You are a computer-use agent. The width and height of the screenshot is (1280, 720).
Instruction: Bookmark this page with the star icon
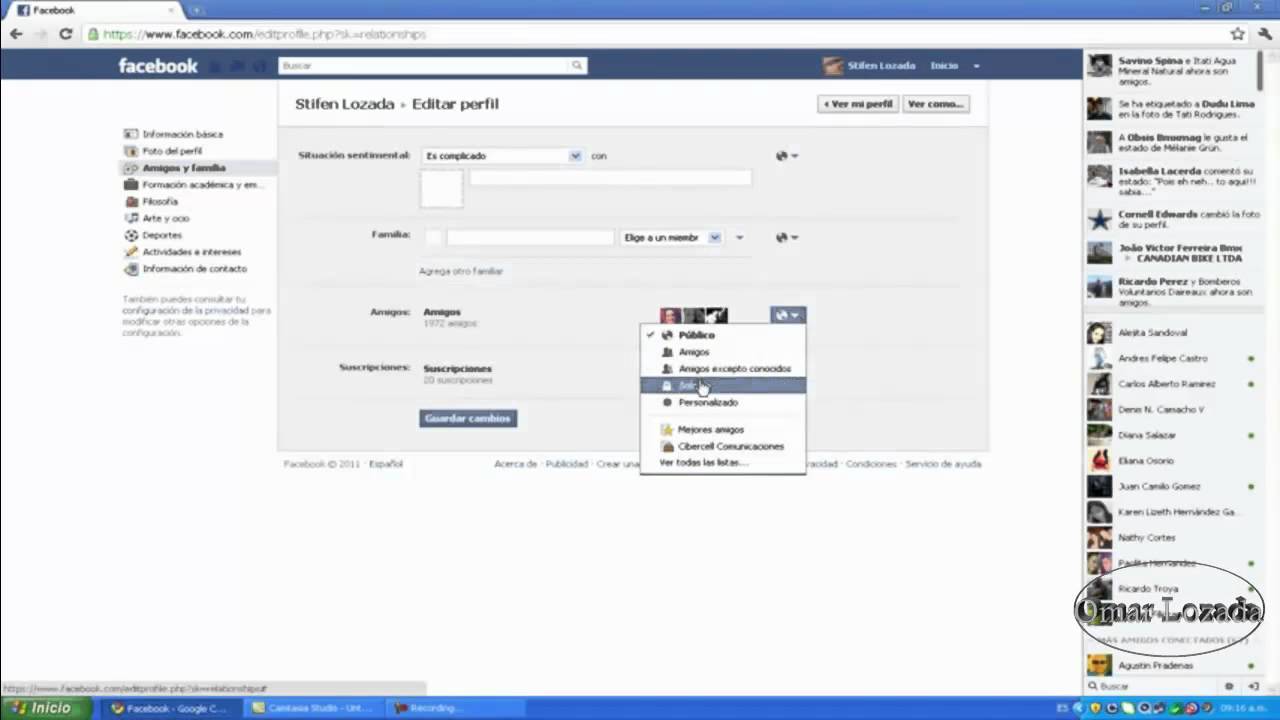1237,34
